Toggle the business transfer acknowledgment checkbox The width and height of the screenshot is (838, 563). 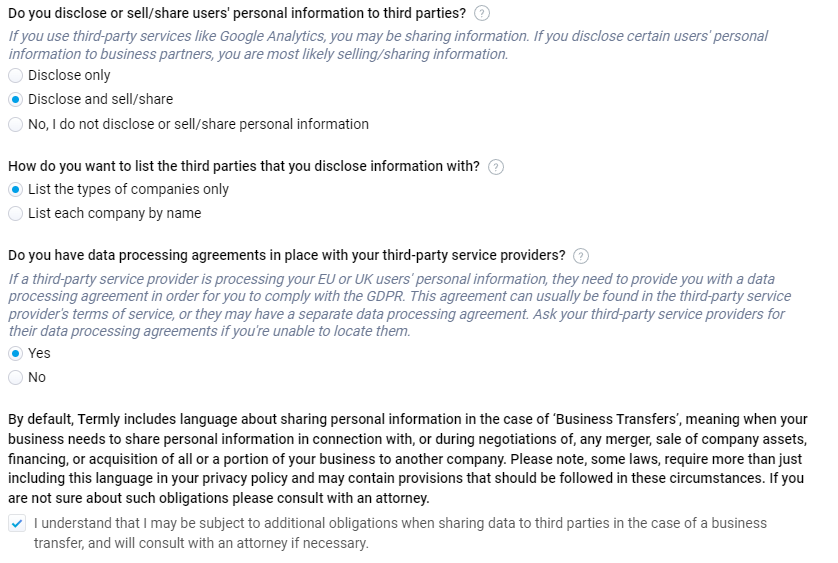(16, 523)
